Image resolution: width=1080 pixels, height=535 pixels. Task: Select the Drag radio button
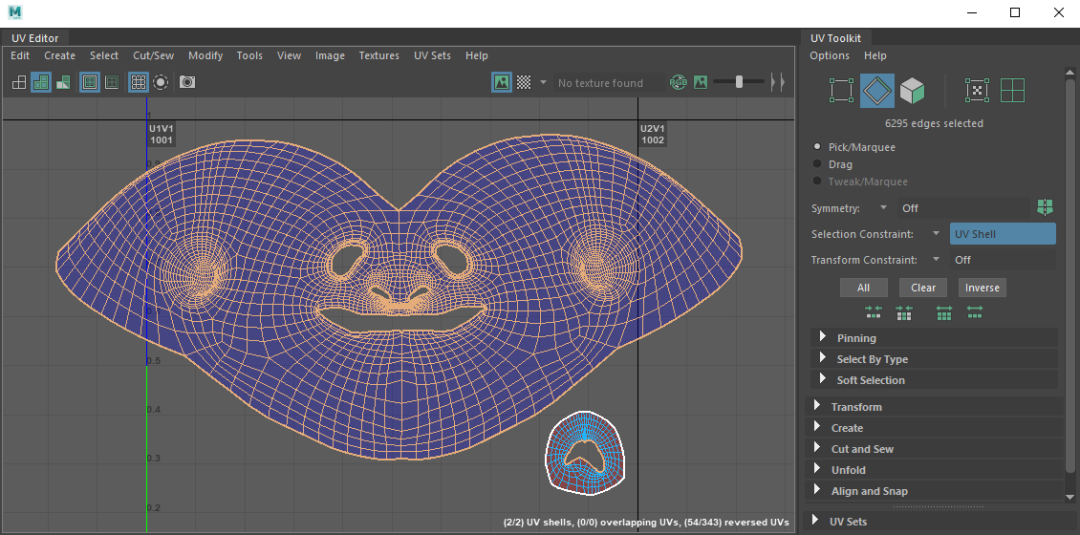click(818, 164)
